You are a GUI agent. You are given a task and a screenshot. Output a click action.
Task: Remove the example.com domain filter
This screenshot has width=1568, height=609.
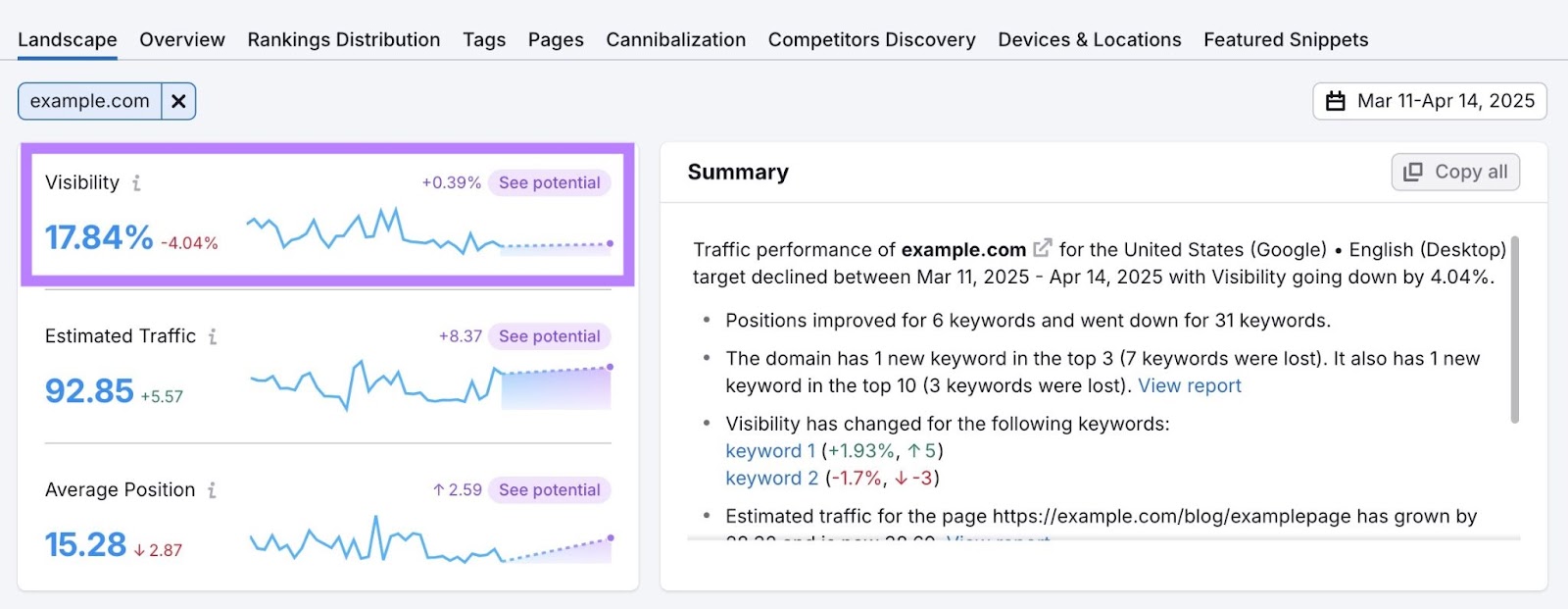[x=178, y=101]
